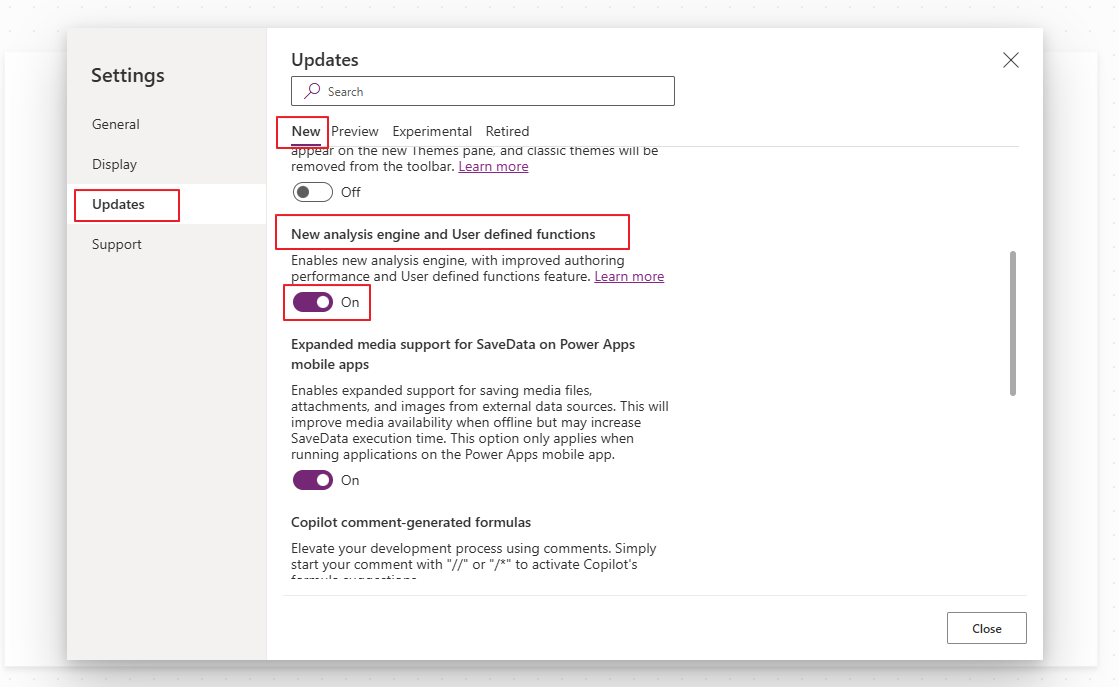
Task: Open the Experimental tab
Action: pyautogui.click(x=432, y=131)
